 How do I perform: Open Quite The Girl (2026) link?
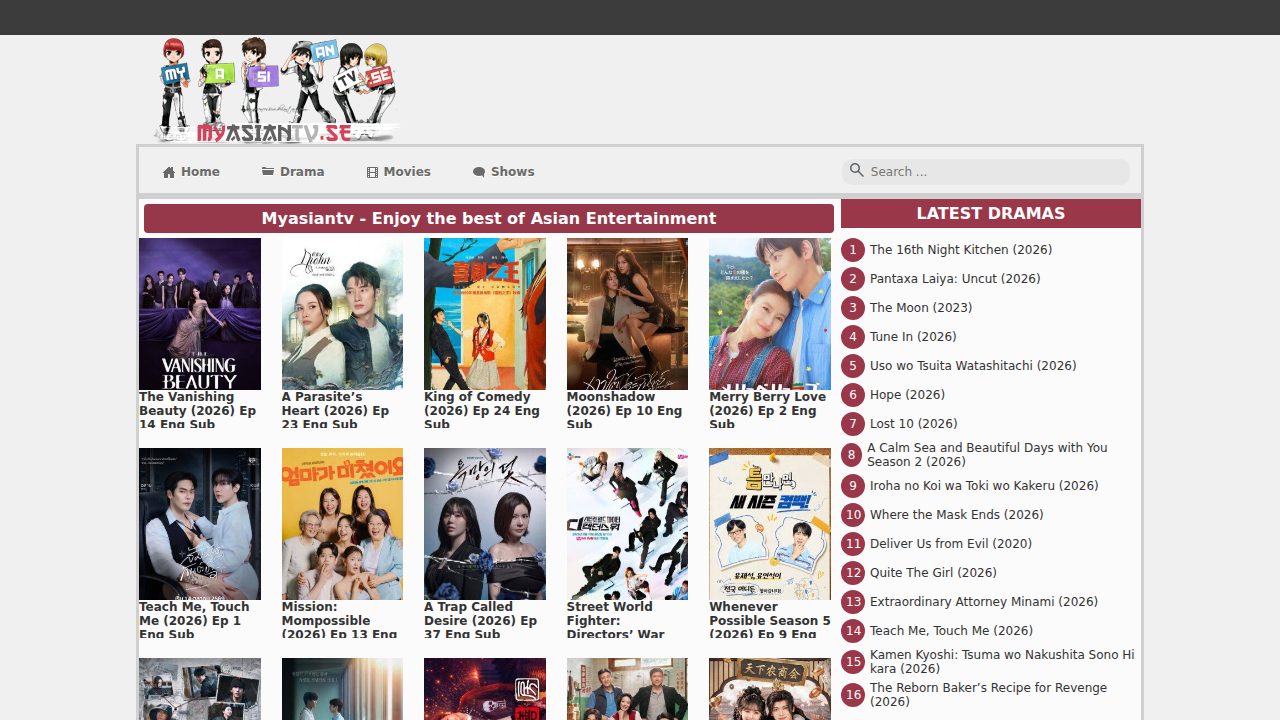click(933, 573)
